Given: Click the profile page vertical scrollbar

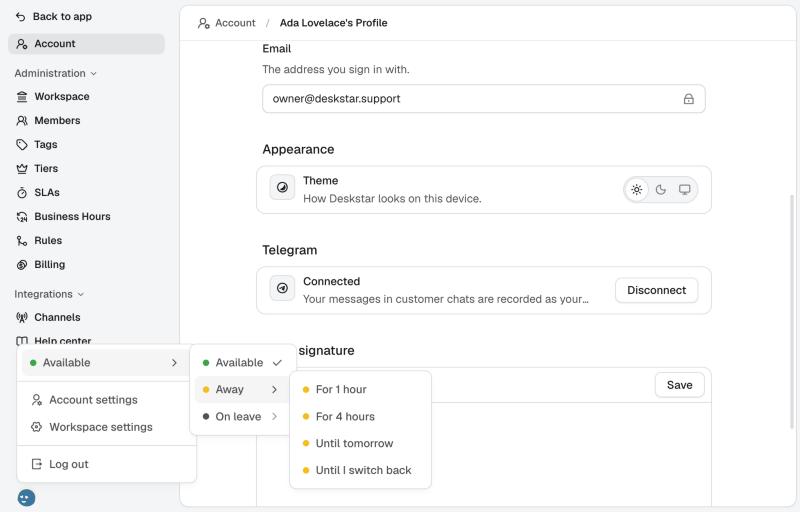Looking at the screenshot, I should (792, 311).
